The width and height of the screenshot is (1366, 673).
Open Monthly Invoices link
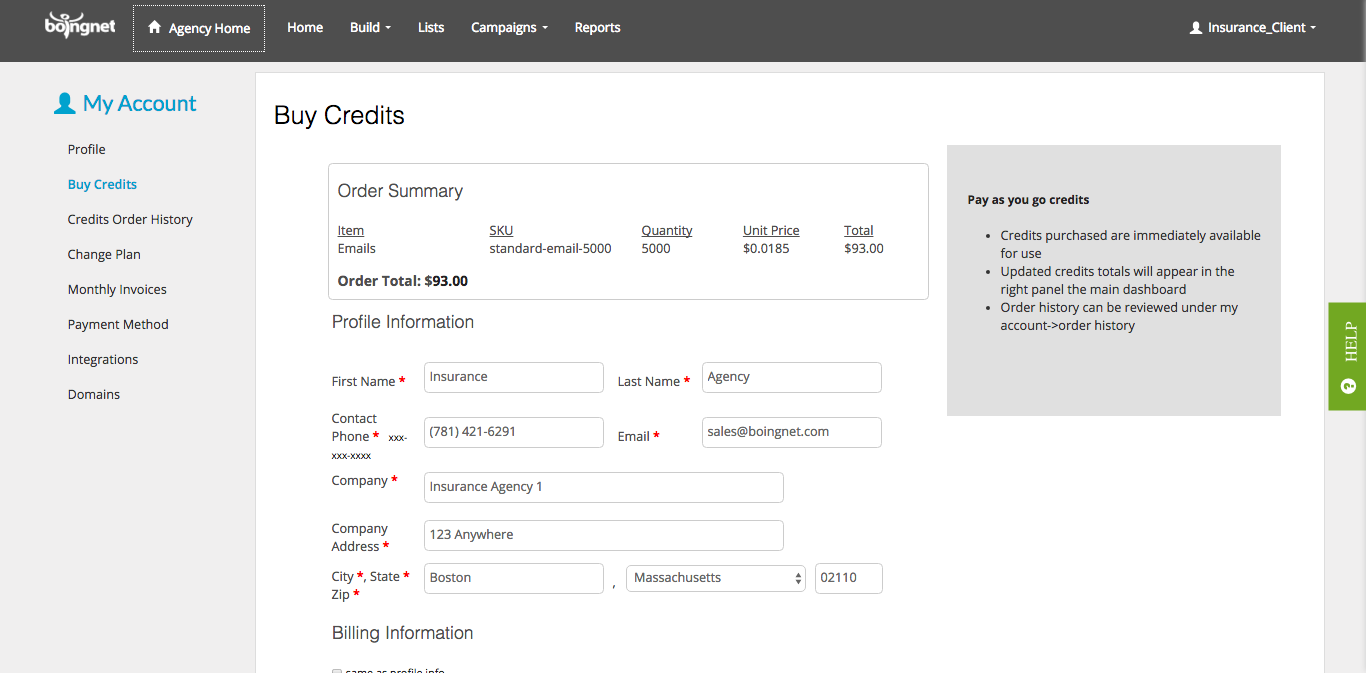pos(117,289)
